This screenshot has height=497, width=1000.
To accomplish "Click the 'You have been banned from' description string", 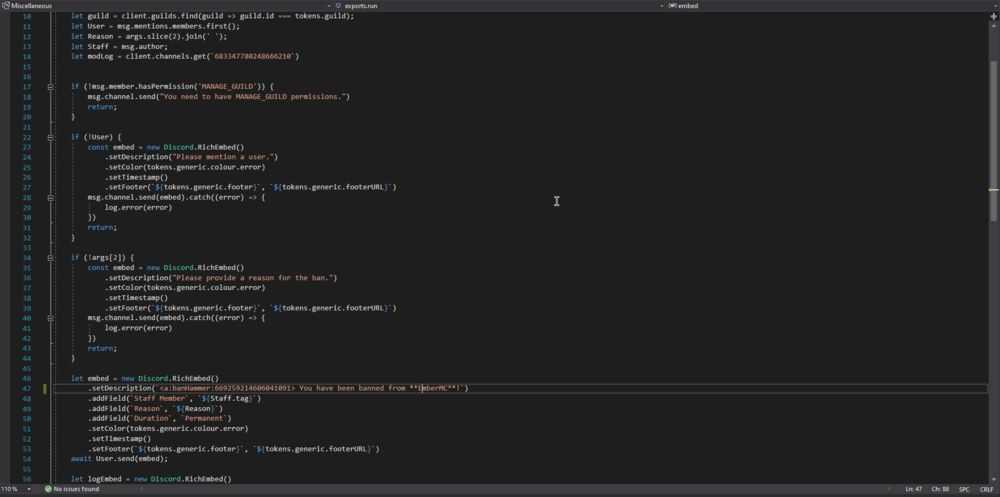I will (309, 388).
